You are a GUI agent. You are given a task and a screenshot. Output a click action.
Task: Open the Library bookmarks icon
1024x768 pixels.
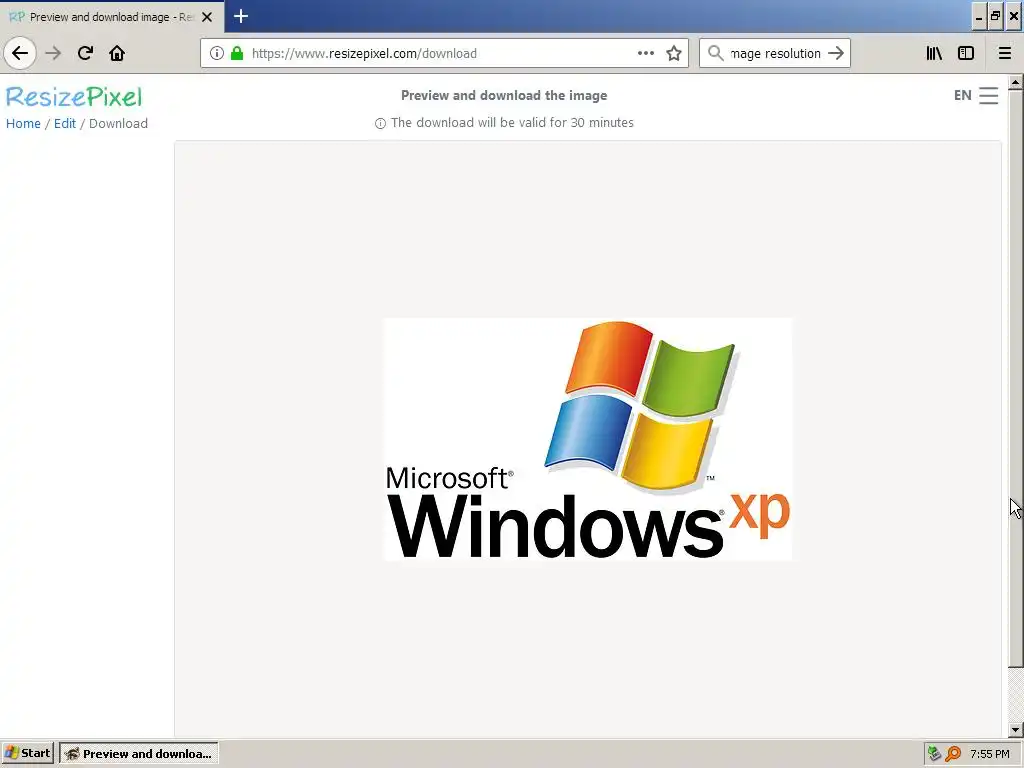coord(934,53)
